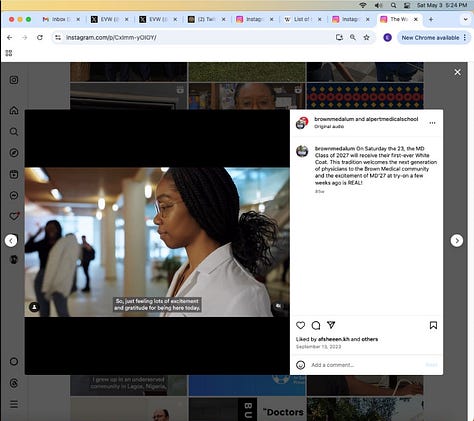Click the video of the woman in white coat
Screen dimensions: 474x421
(x=157, y=242)
